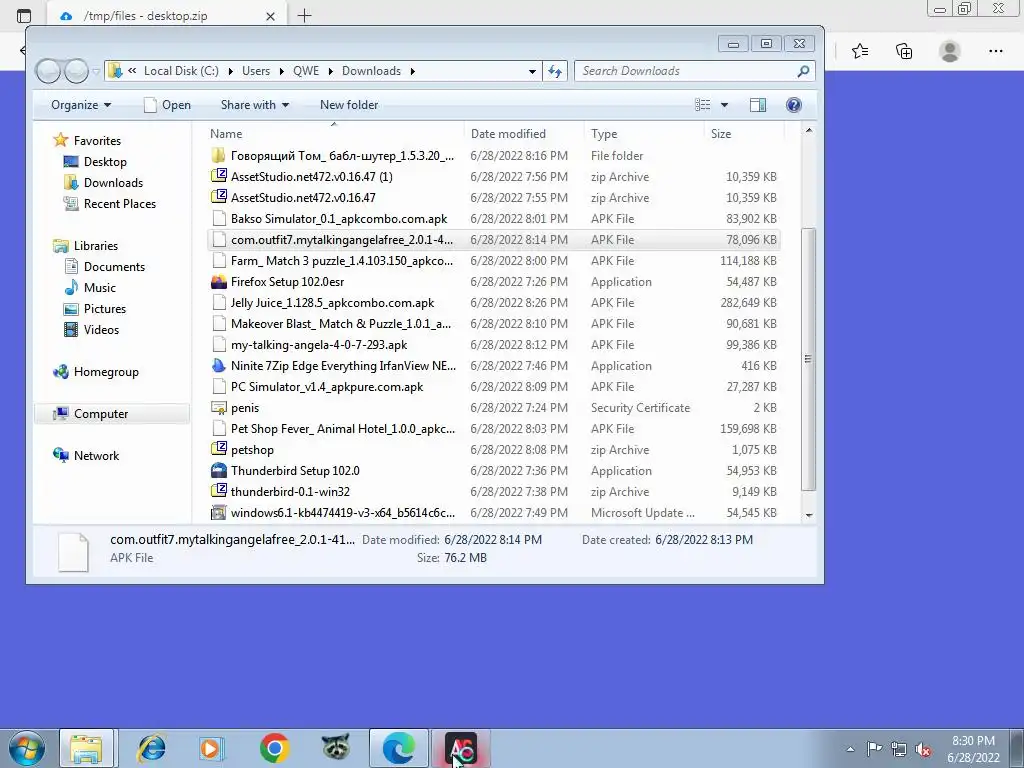Click the Help question mark icon

[793, 105]
